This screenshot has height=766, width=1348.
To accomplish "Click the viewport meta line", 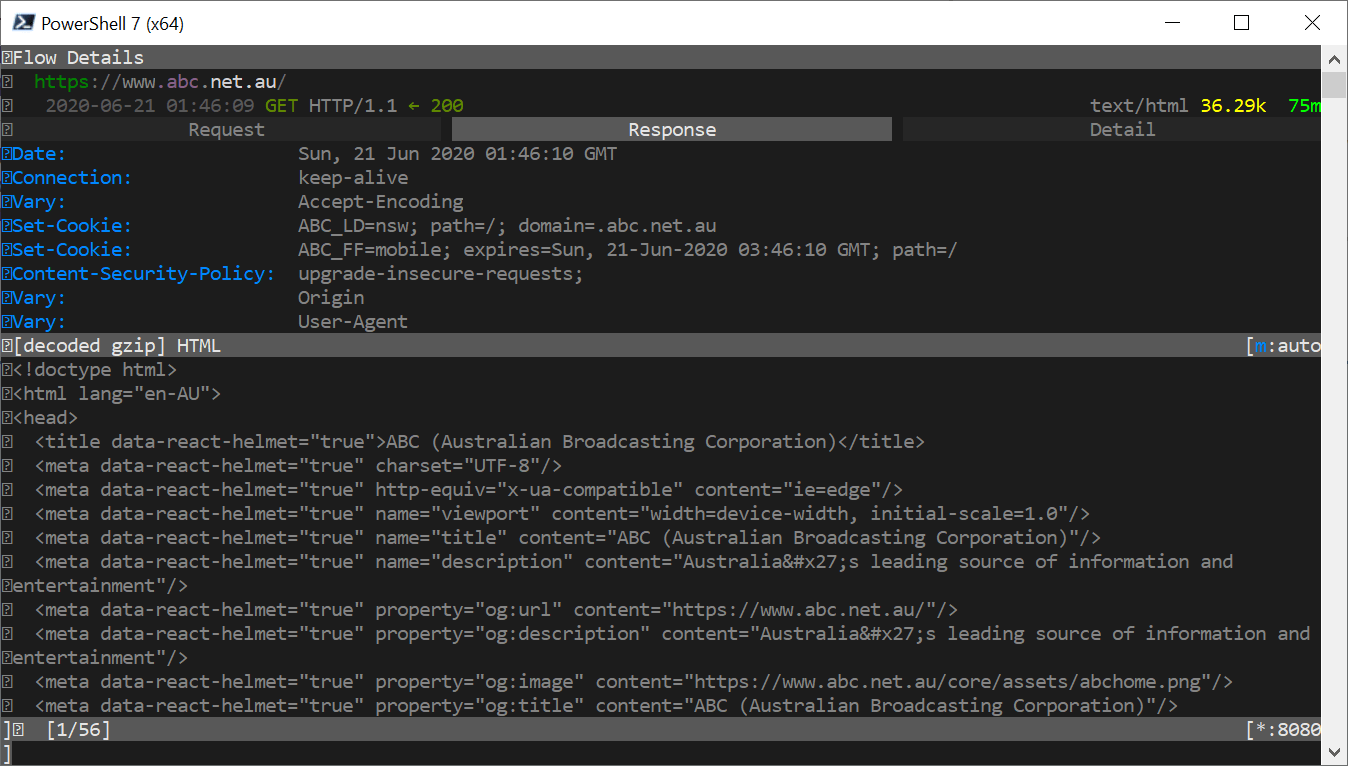I will [563, 514].
